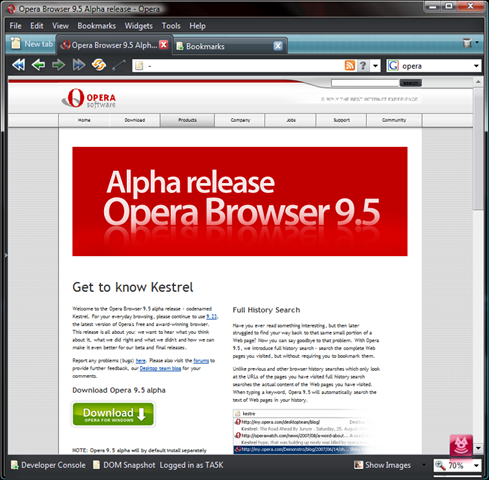Click the wand icon in the toolbar
The width and height of the screenshot is (489, 480).
[x=119, y=65]
